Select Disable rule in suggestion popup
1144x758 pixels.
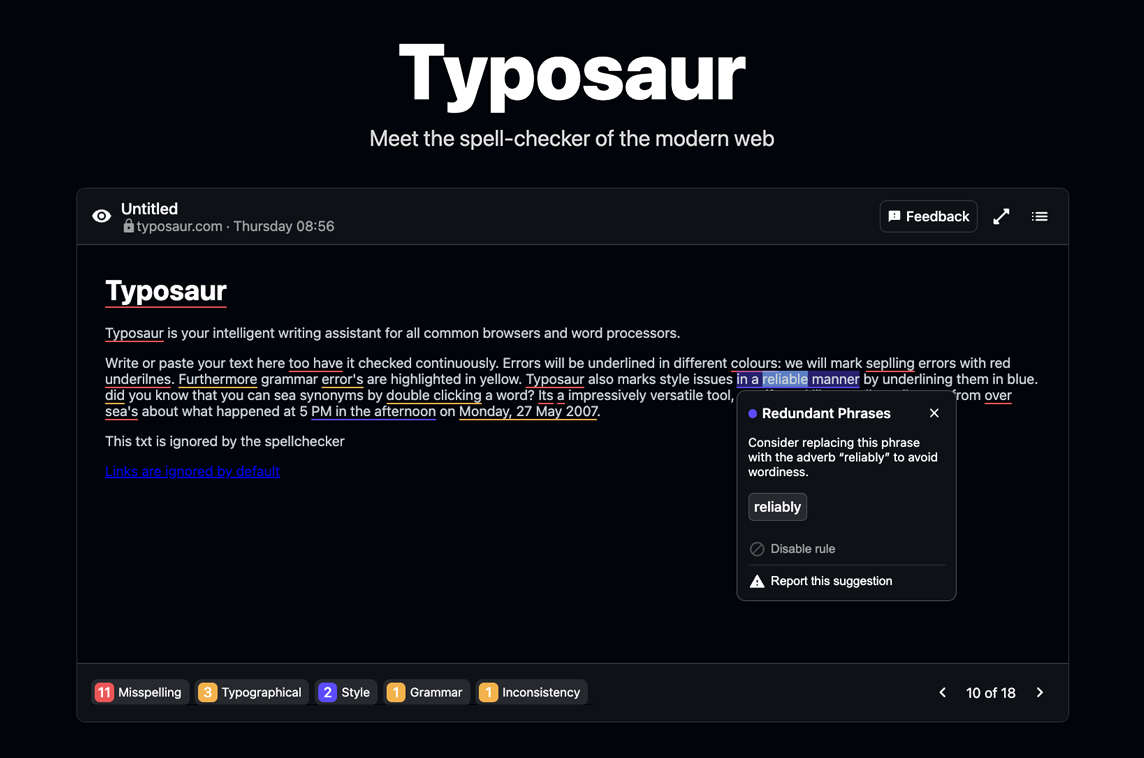click(792, 549)
